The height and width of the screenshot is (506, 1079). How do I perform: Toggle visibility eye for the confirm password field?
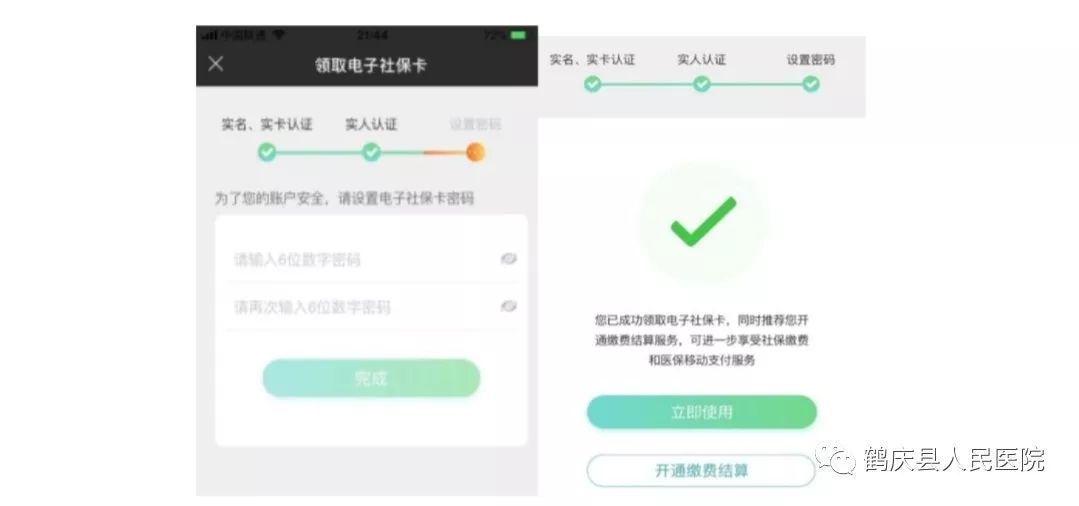509,306
